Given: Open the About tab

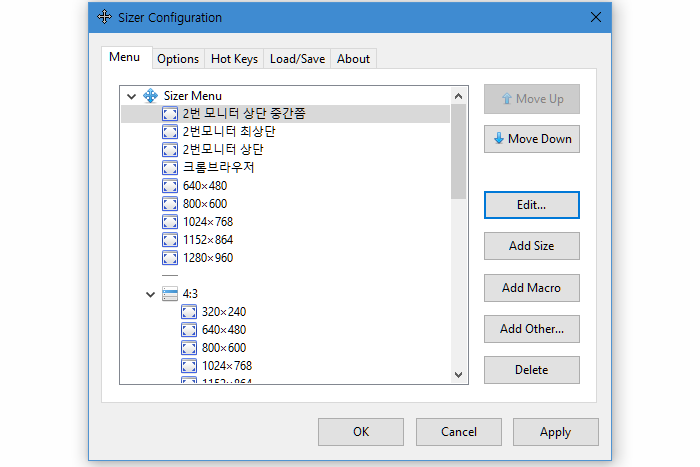Looking at the screenshot, I should click(x=353, y=59).
